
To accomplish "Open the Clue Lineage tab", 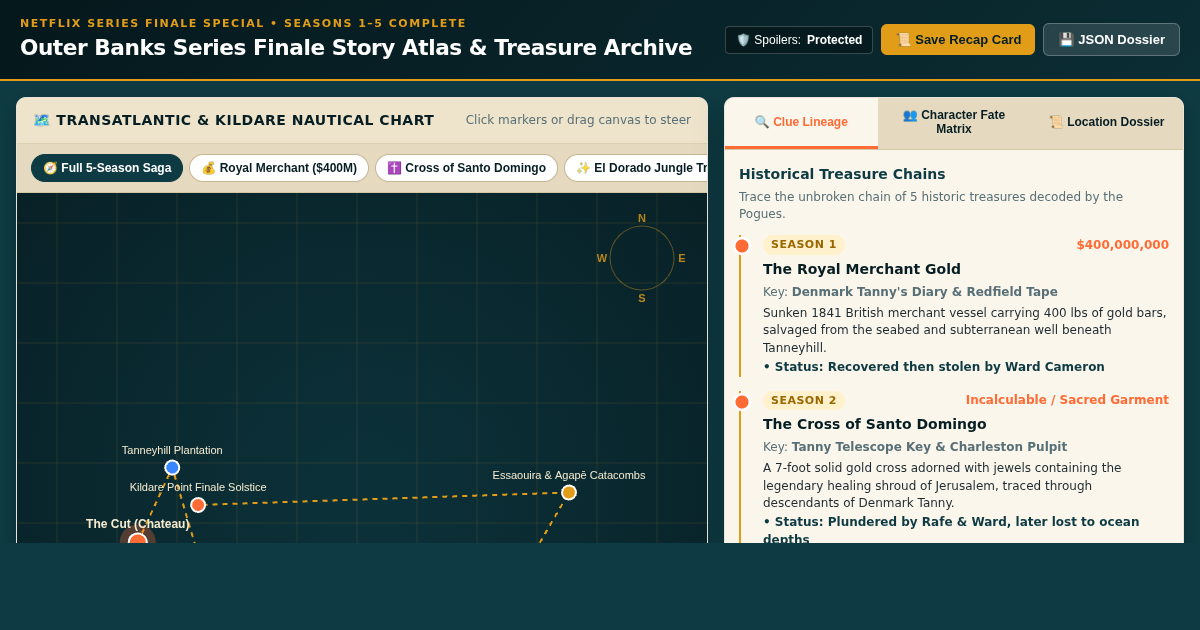I will click(x=801, y=123).
